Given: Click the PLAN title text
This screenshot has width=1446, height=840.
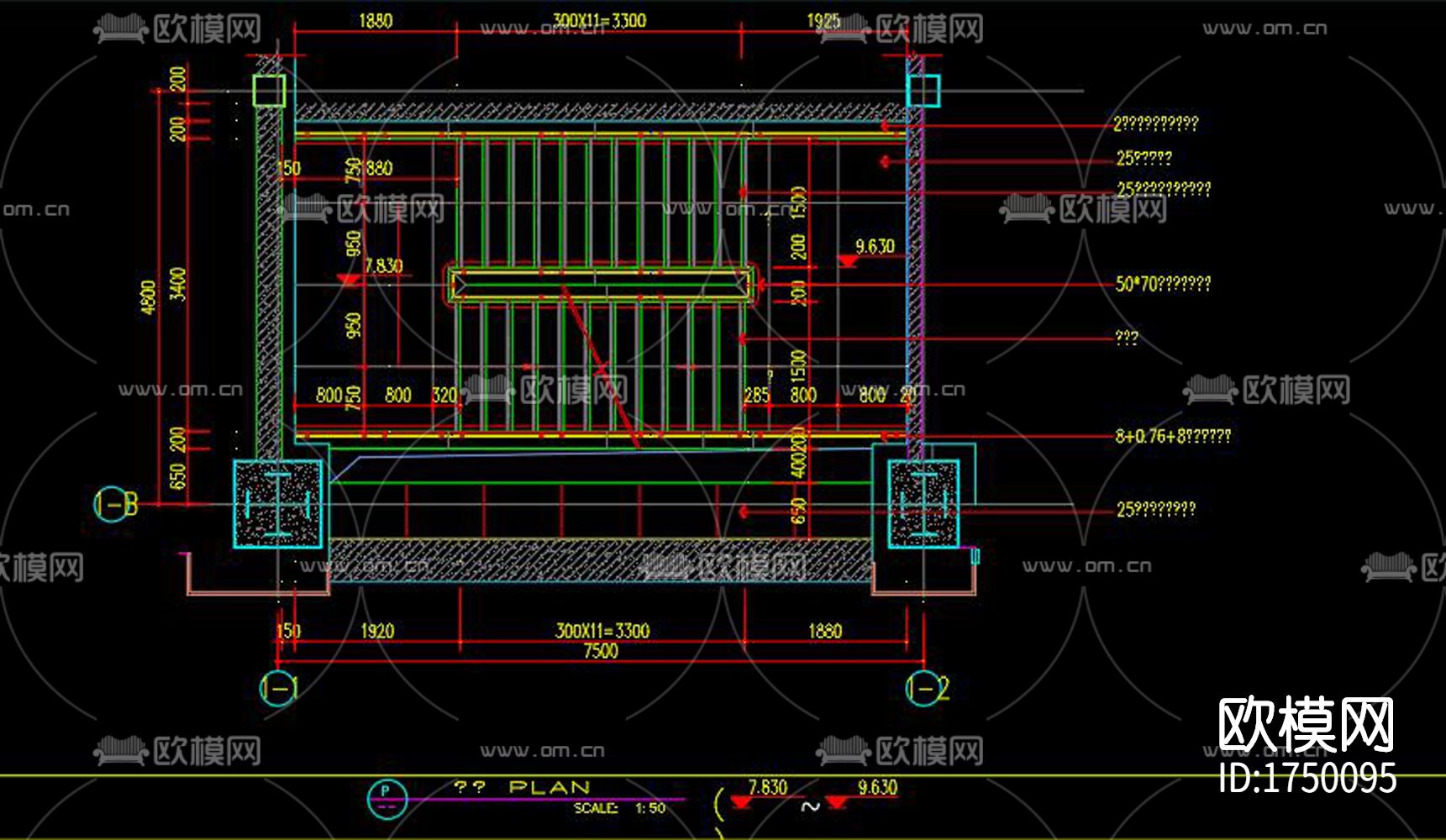Looking at the screenshot, I should pyautogui.click(x=549, y=787).
